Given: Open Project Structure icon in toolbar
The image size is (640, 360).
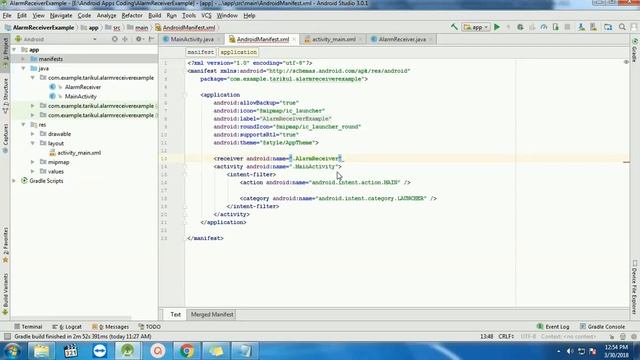Looking at the screenshot, I should (x=608, y=27).
